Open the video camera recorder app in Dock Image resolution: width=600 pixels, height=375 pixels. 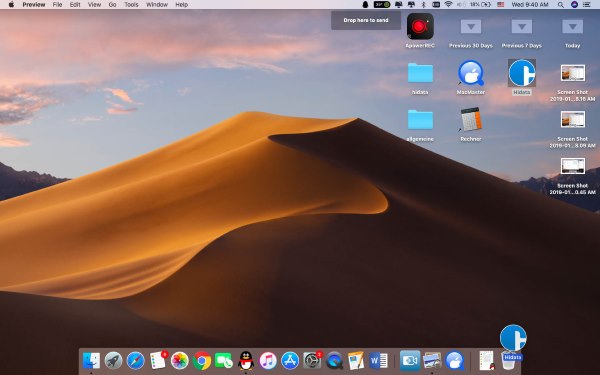[410, 360]
